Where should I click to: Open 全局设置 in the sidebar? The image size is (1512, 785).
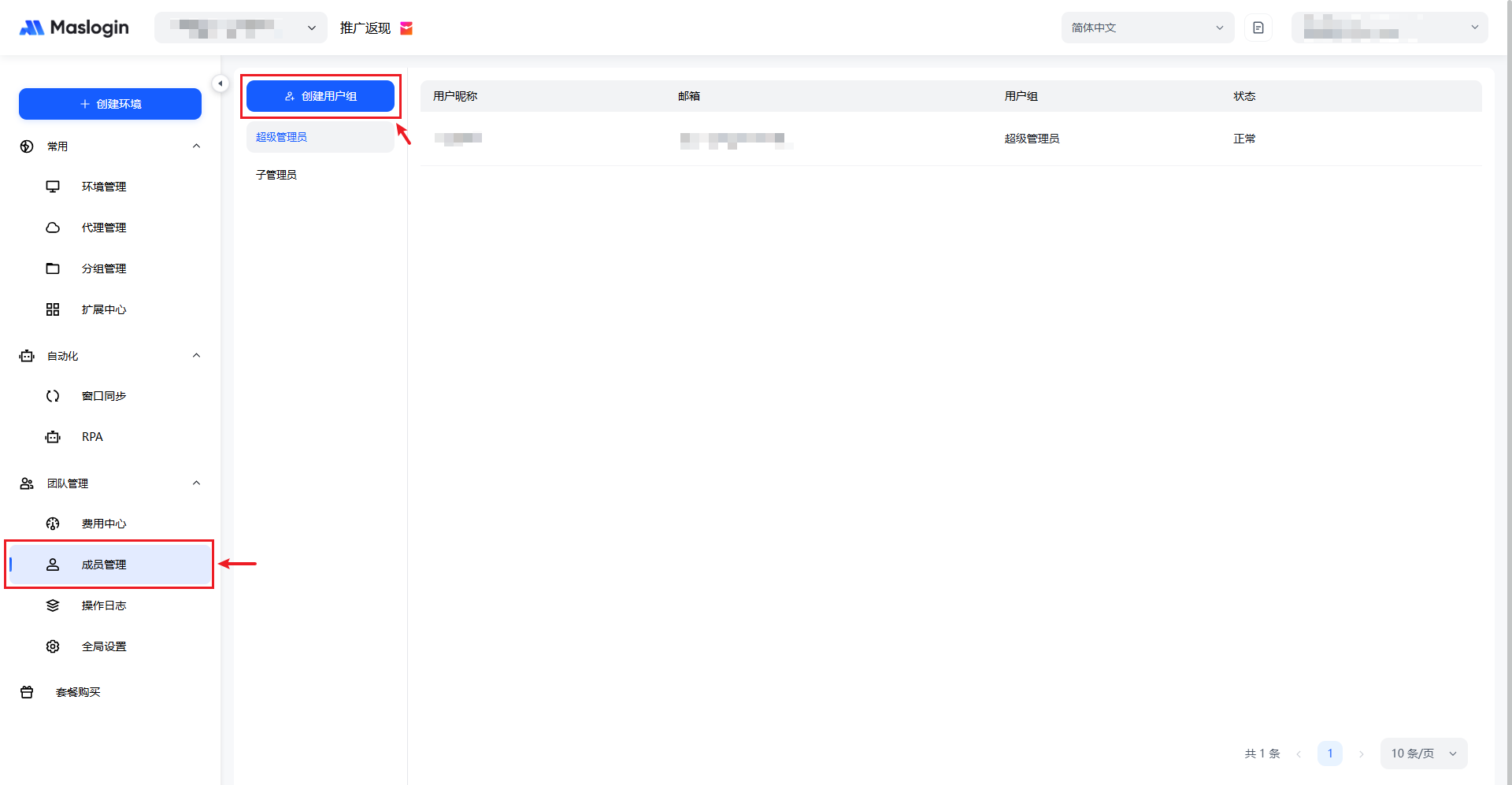tap(104, 646)
